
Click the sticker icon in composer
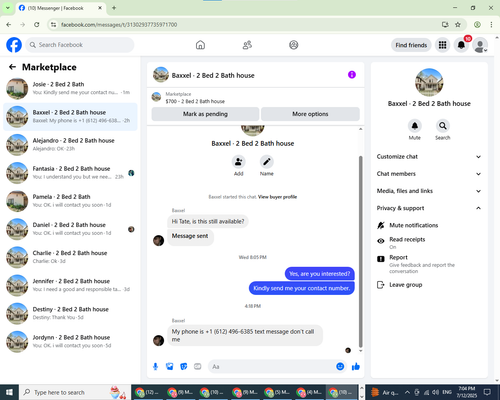184,367
